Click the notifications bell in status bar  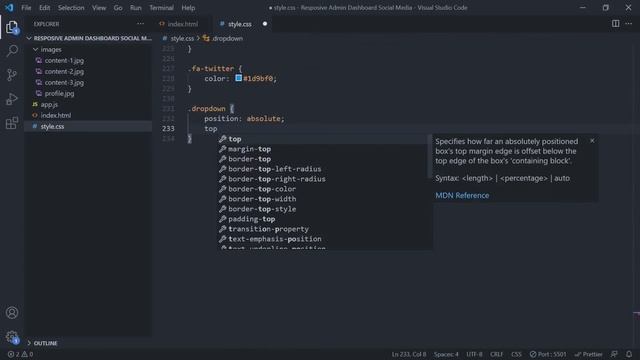pyautogui.click(x=629, y=354)
